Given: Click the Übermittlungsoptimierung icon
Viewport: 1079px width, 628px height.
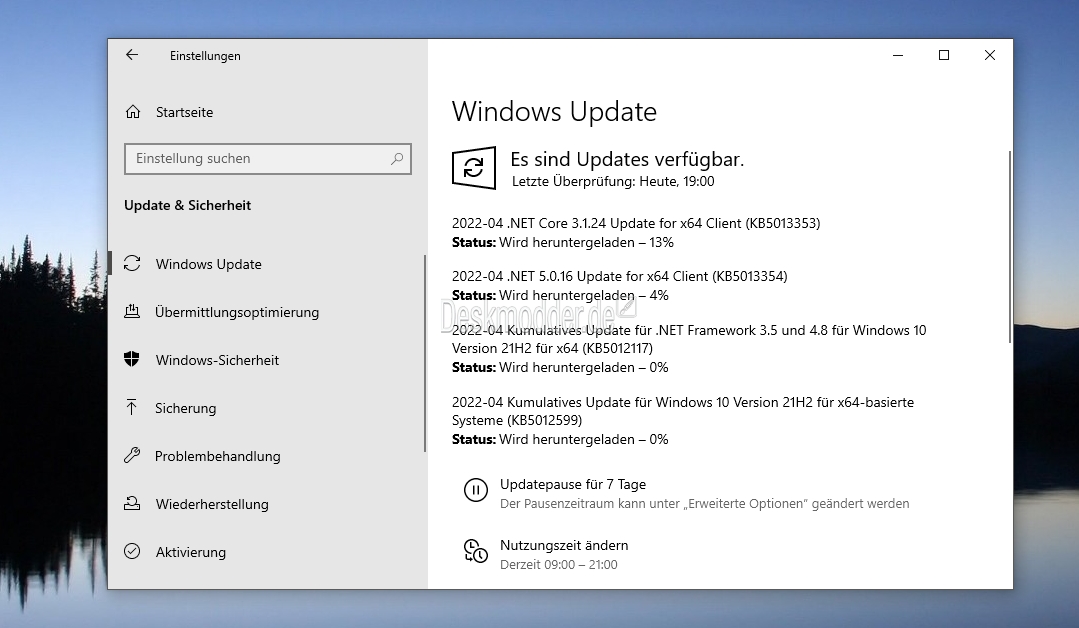Looking at the screenshot, I should [x=132, y=312].
